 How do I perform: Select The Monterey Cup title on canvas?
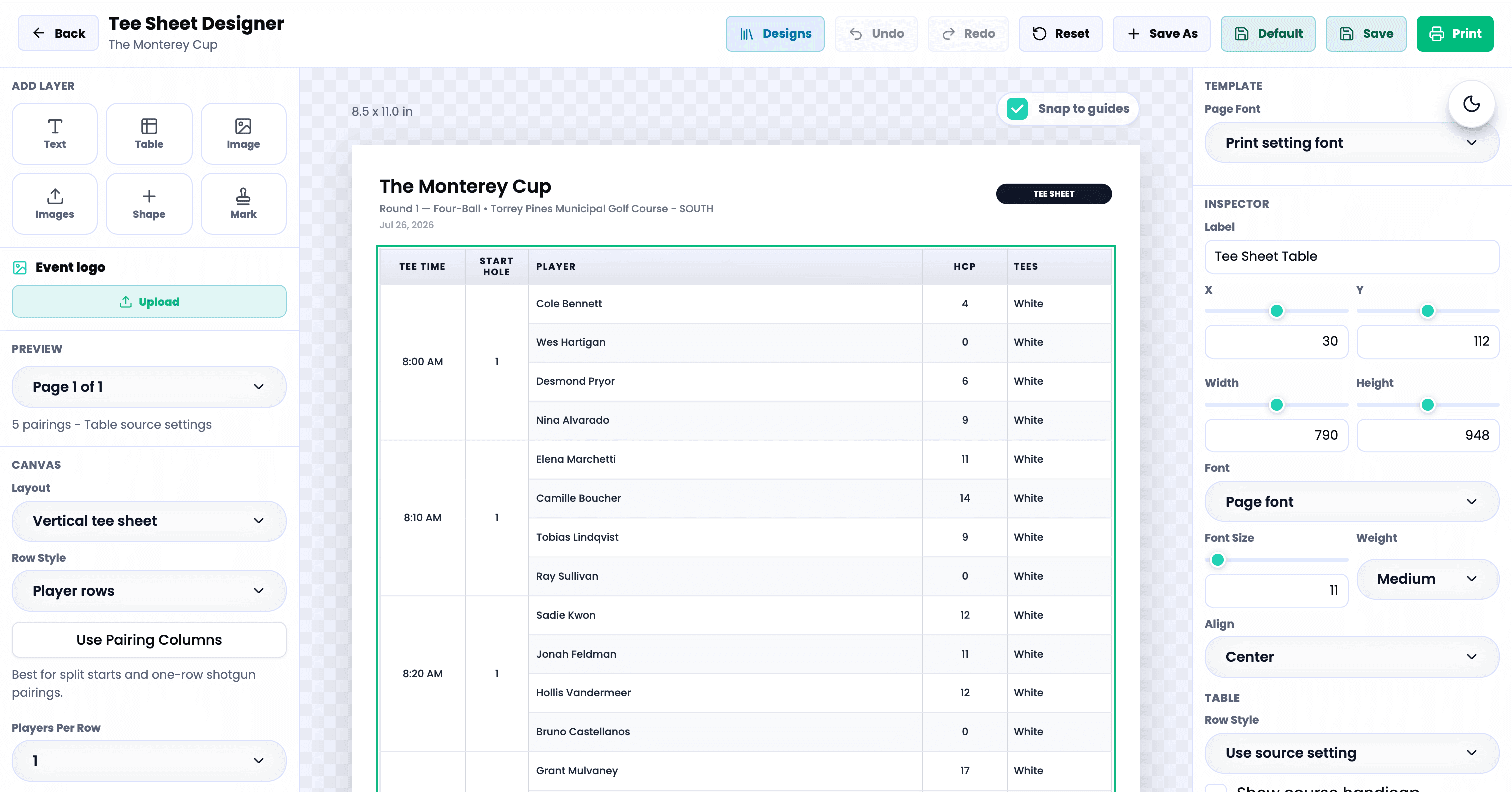click(465, 186)
